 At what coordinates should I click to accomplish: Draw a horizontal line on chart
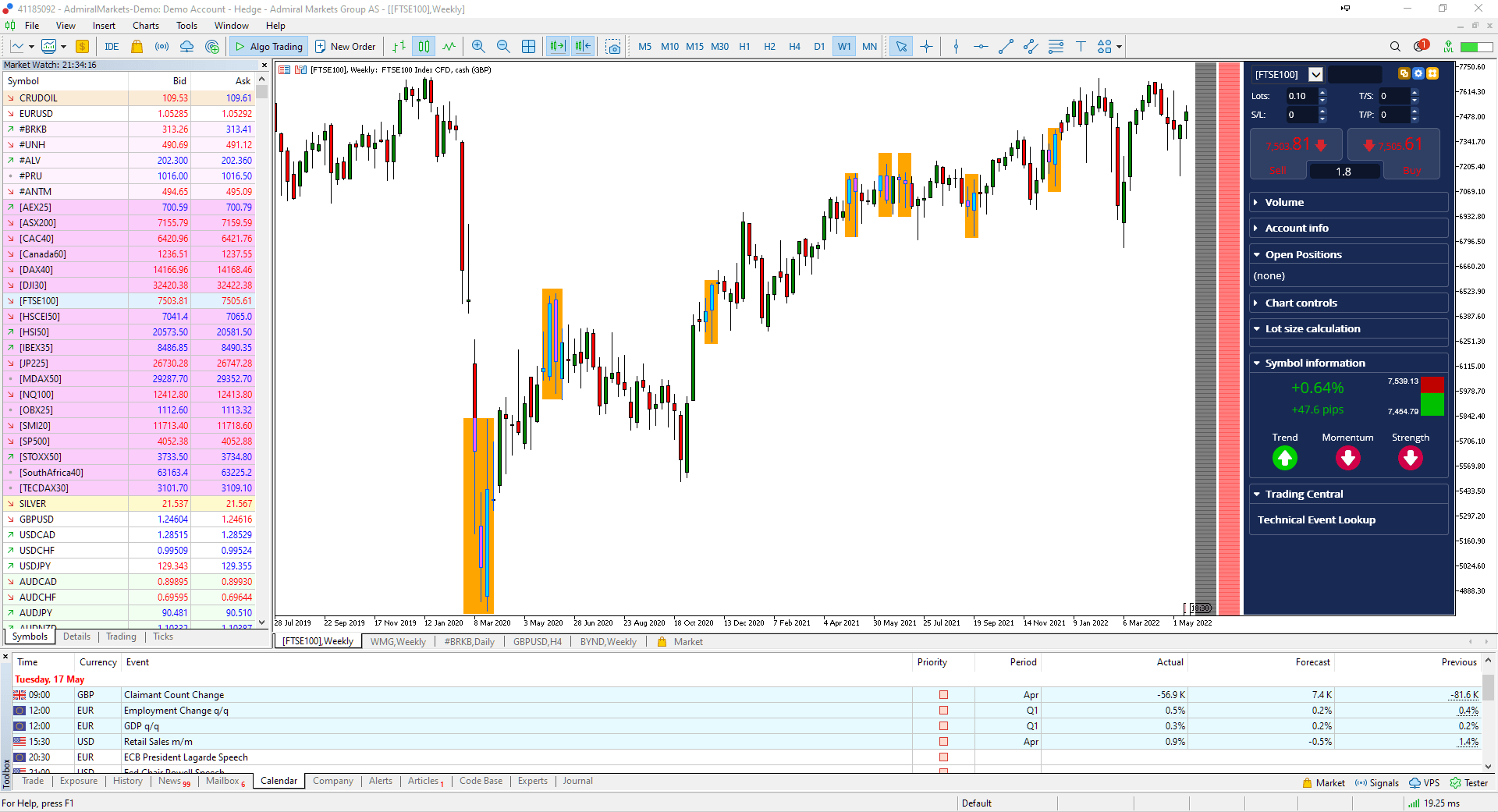(981, 47)
